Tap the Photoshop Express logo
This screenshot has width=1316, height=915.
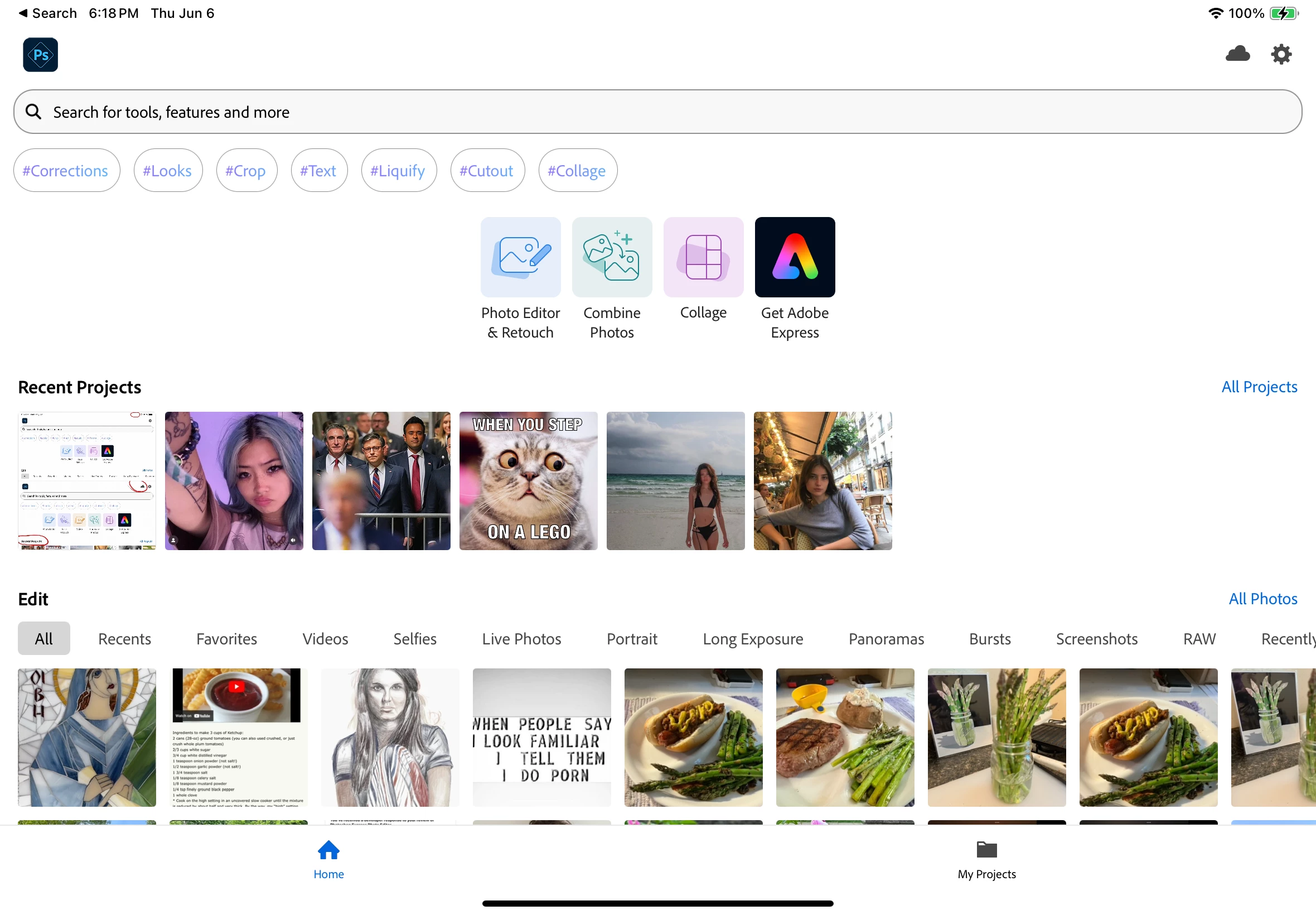[x=40, y=55]
